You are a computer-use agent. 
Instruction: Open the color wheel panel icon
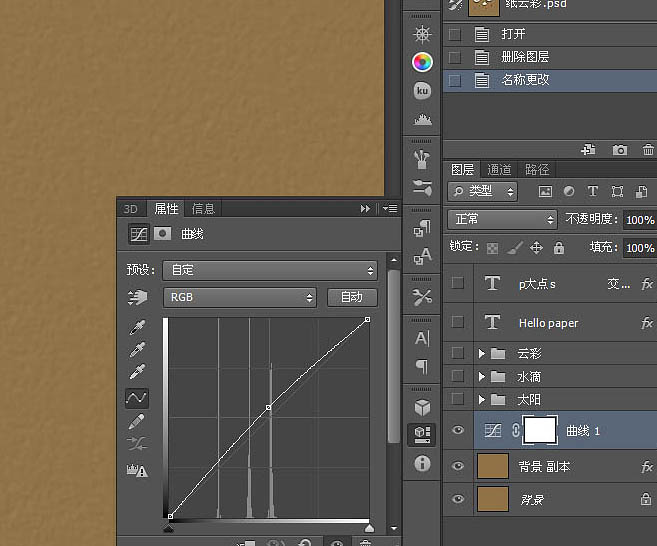[422, 62]
